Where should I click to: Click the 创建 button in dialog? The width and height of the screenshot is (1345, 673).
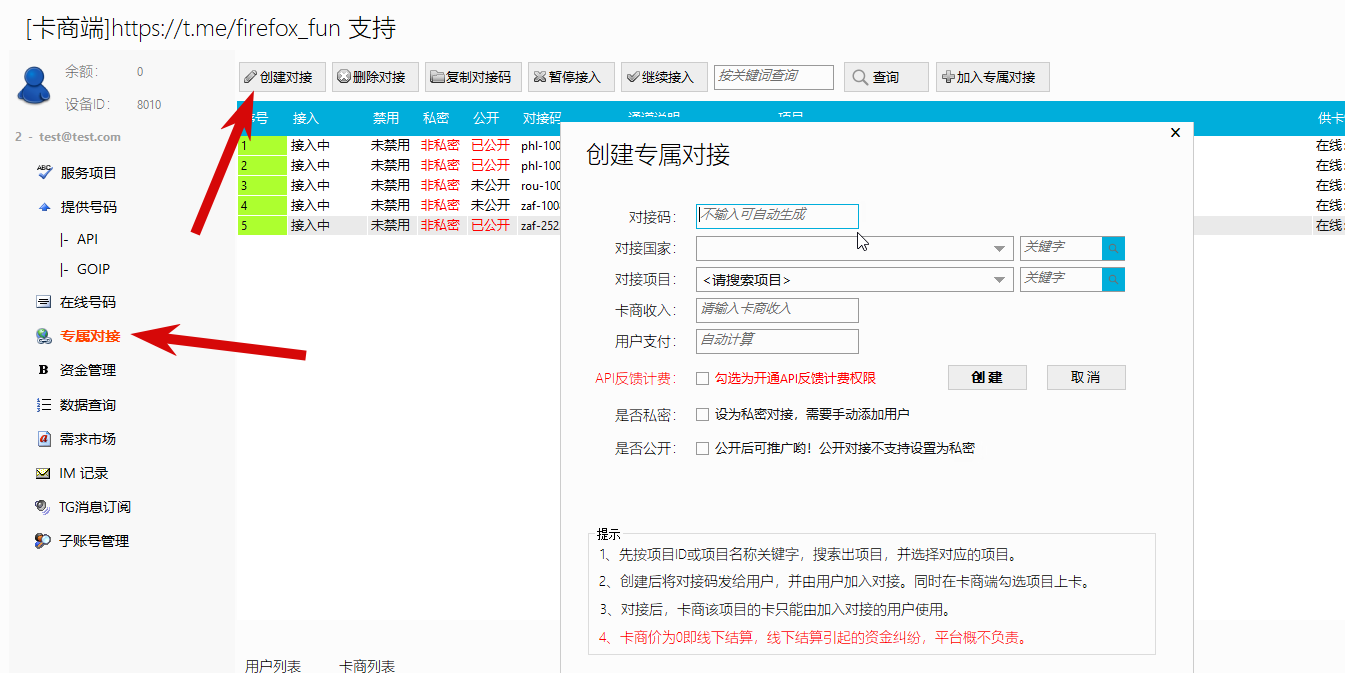[x=987, y=377]
